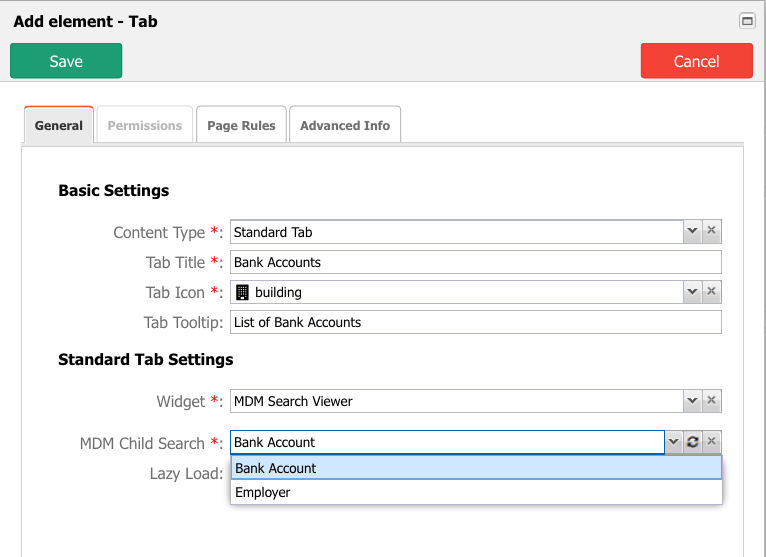Select Bank Account from the dropdown list
This screenshot has width=766, height=557.
[475, 468]
